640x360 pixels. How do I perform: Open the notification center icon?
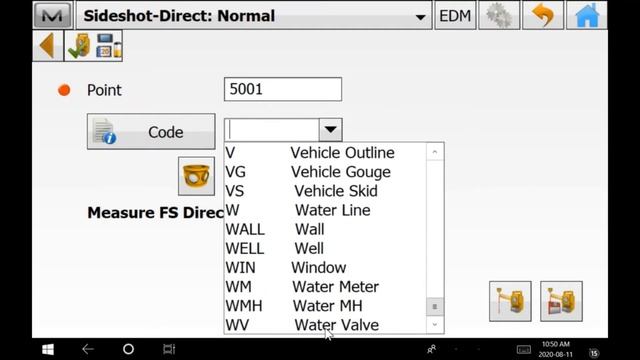(x=594, y=353)
